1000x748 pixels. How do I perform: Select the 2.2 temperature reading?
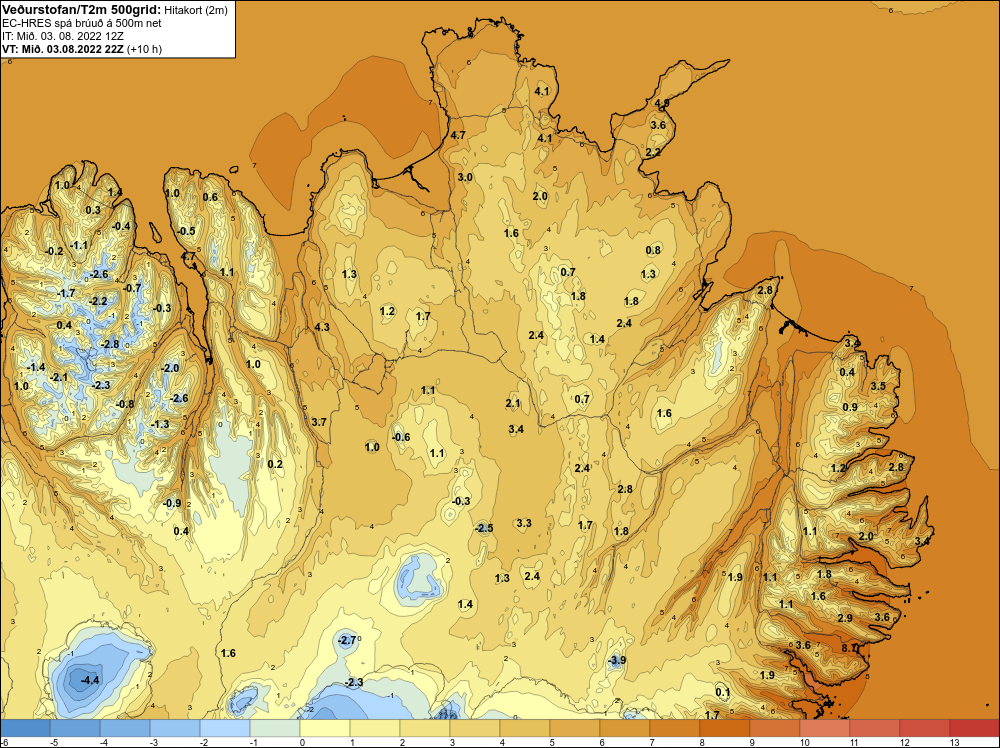point(653,152)
